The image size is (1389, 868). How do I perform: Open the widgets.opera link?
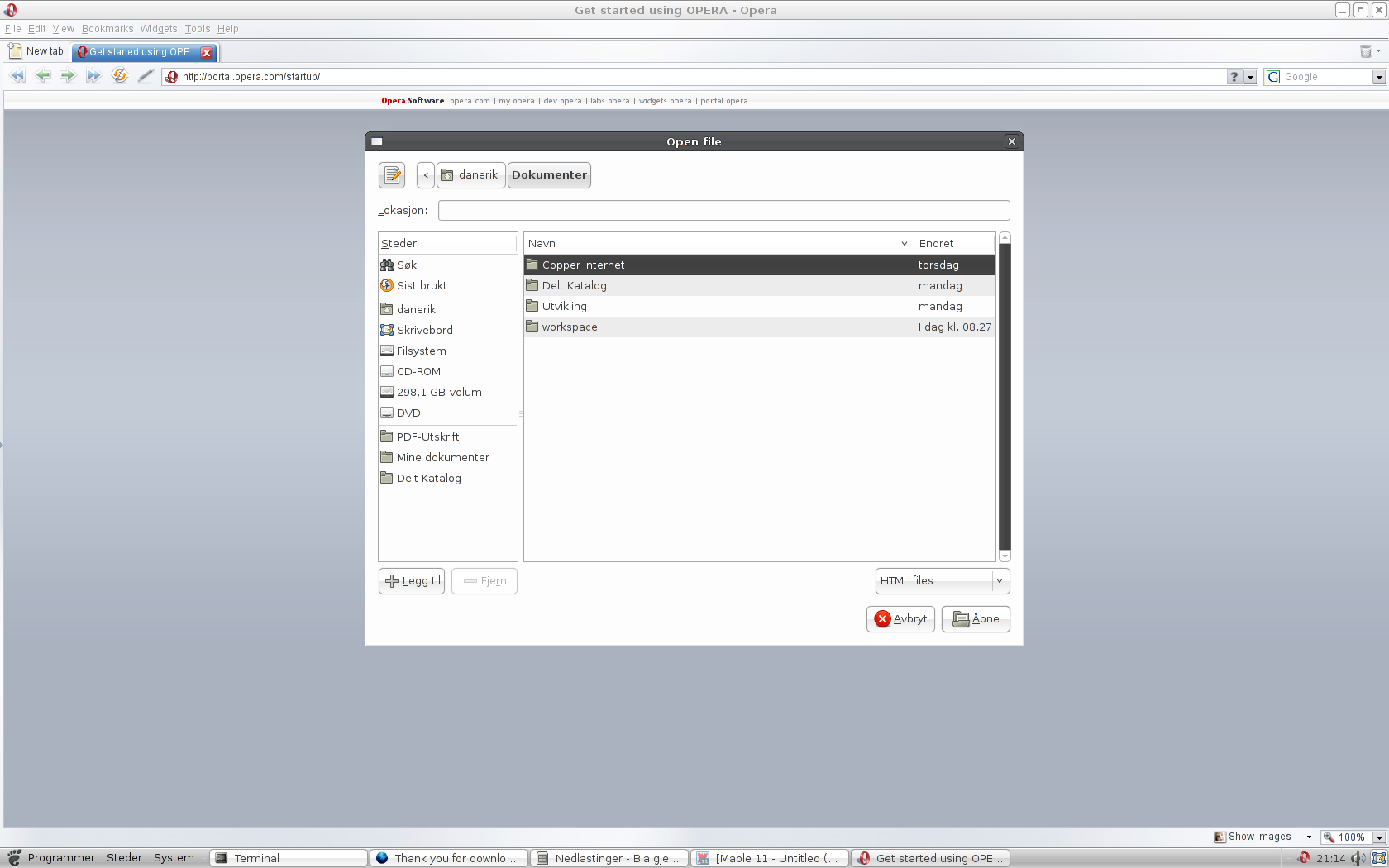[x=665, y=101]
